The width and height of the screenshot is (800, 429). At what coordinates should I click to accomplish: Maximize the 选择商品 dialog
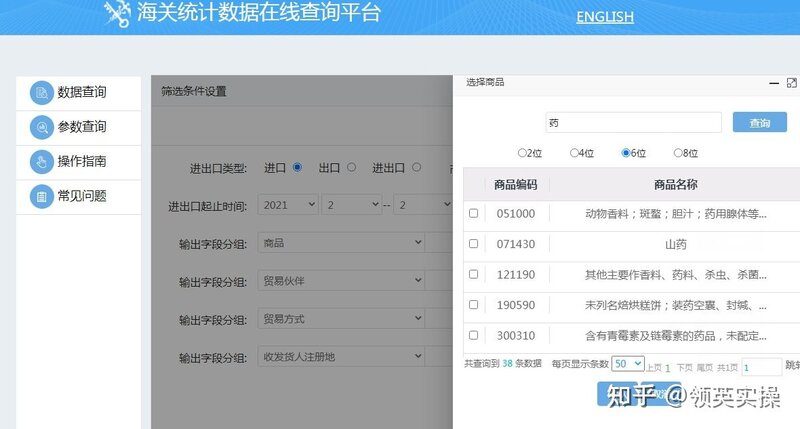click(x=792, y=83)
